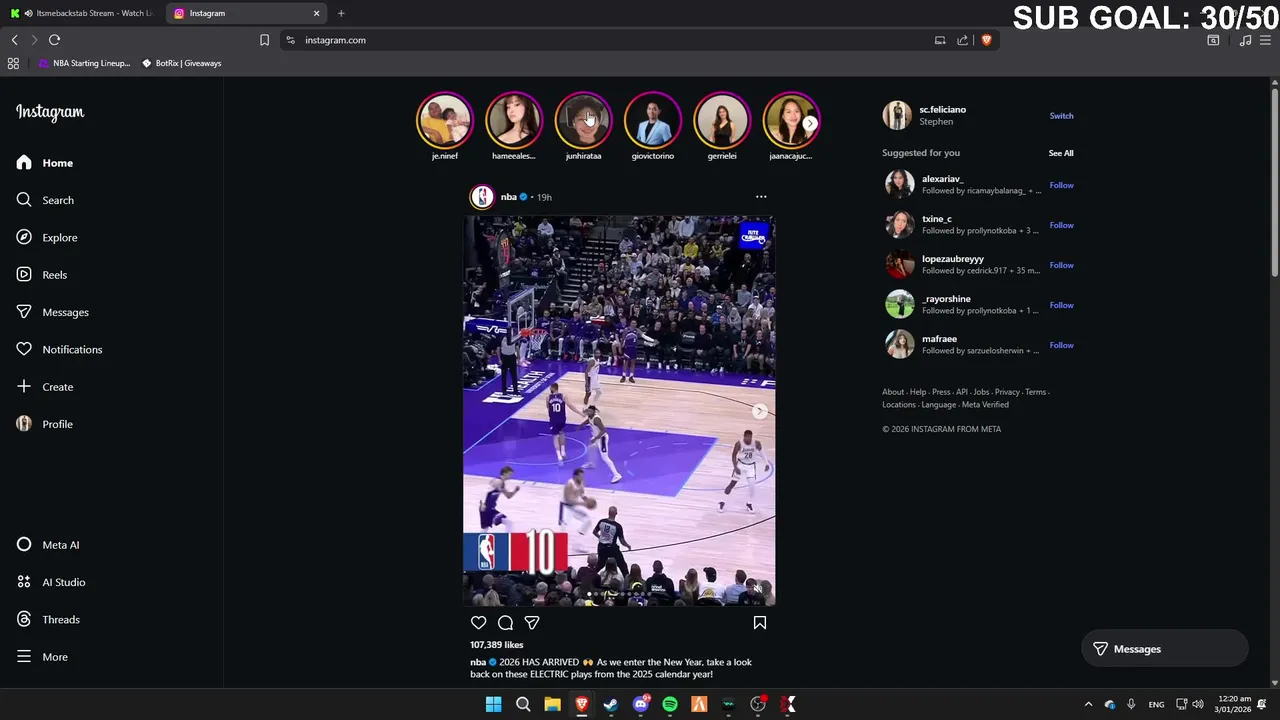The width and height of the screenshot is (1280, 720).
Task: Open Notifications in the sidebar
Action: 60,349
